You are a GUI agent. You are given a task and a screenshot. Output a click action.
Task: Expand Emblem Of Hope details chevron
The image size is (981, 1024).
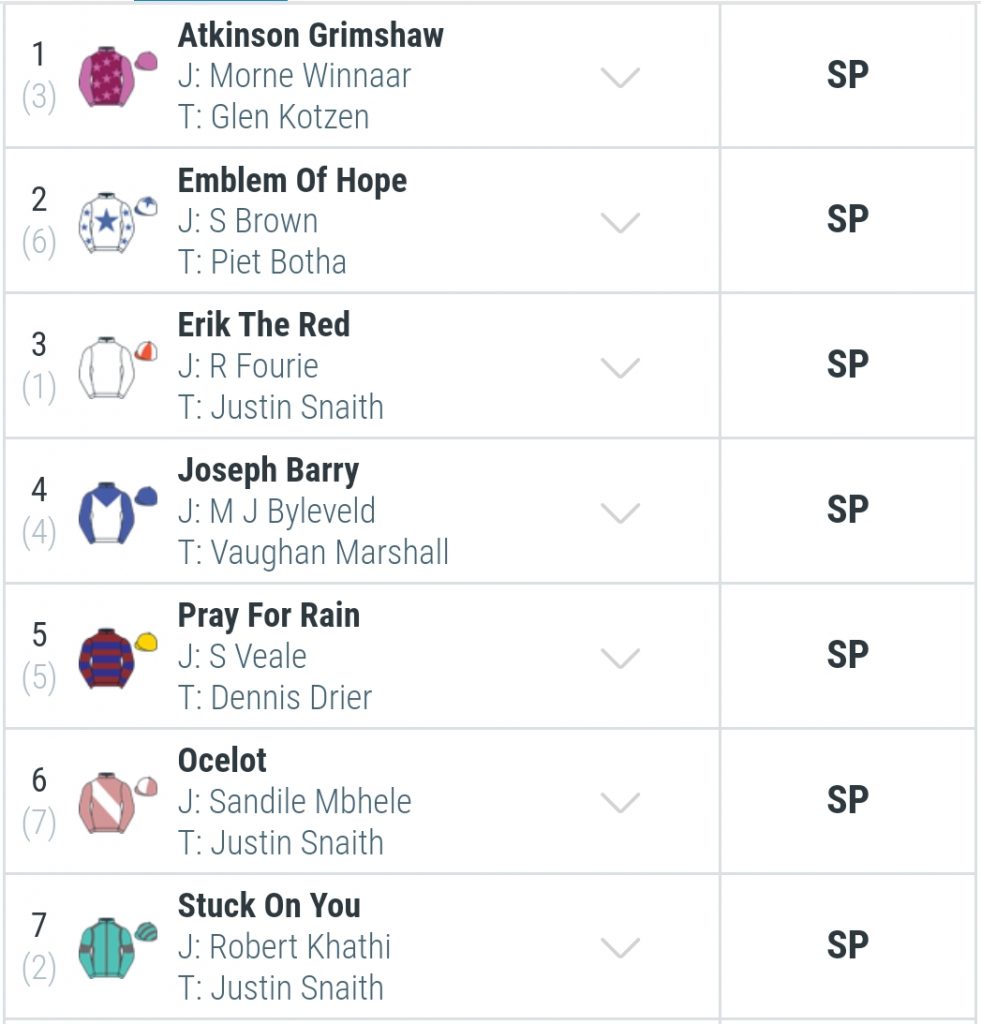[620, 223]
